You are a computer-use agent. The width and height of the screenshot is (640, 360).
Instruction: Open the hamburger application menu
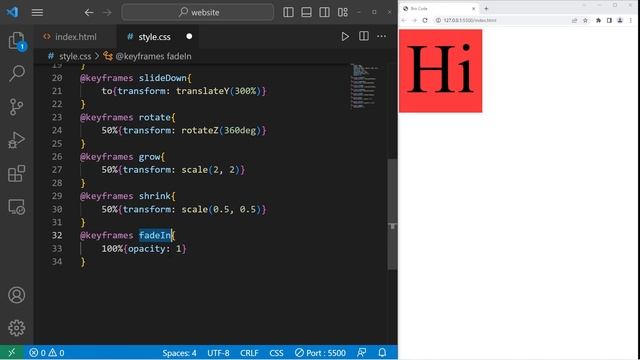(37, 12)
